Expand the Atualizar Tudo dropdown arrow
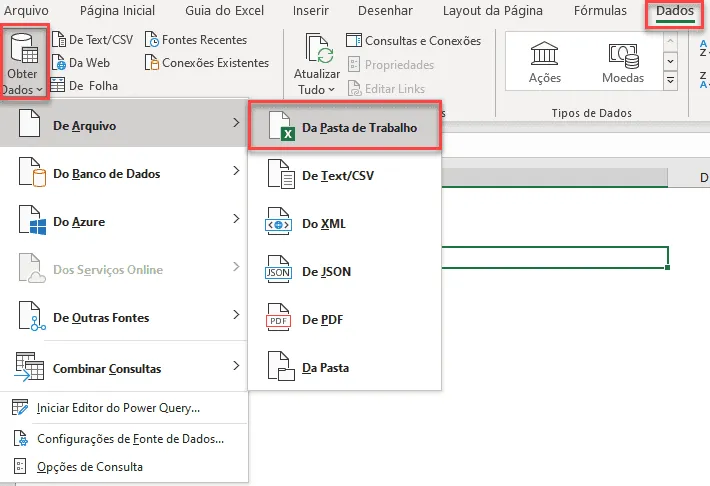 click(331, 90)
